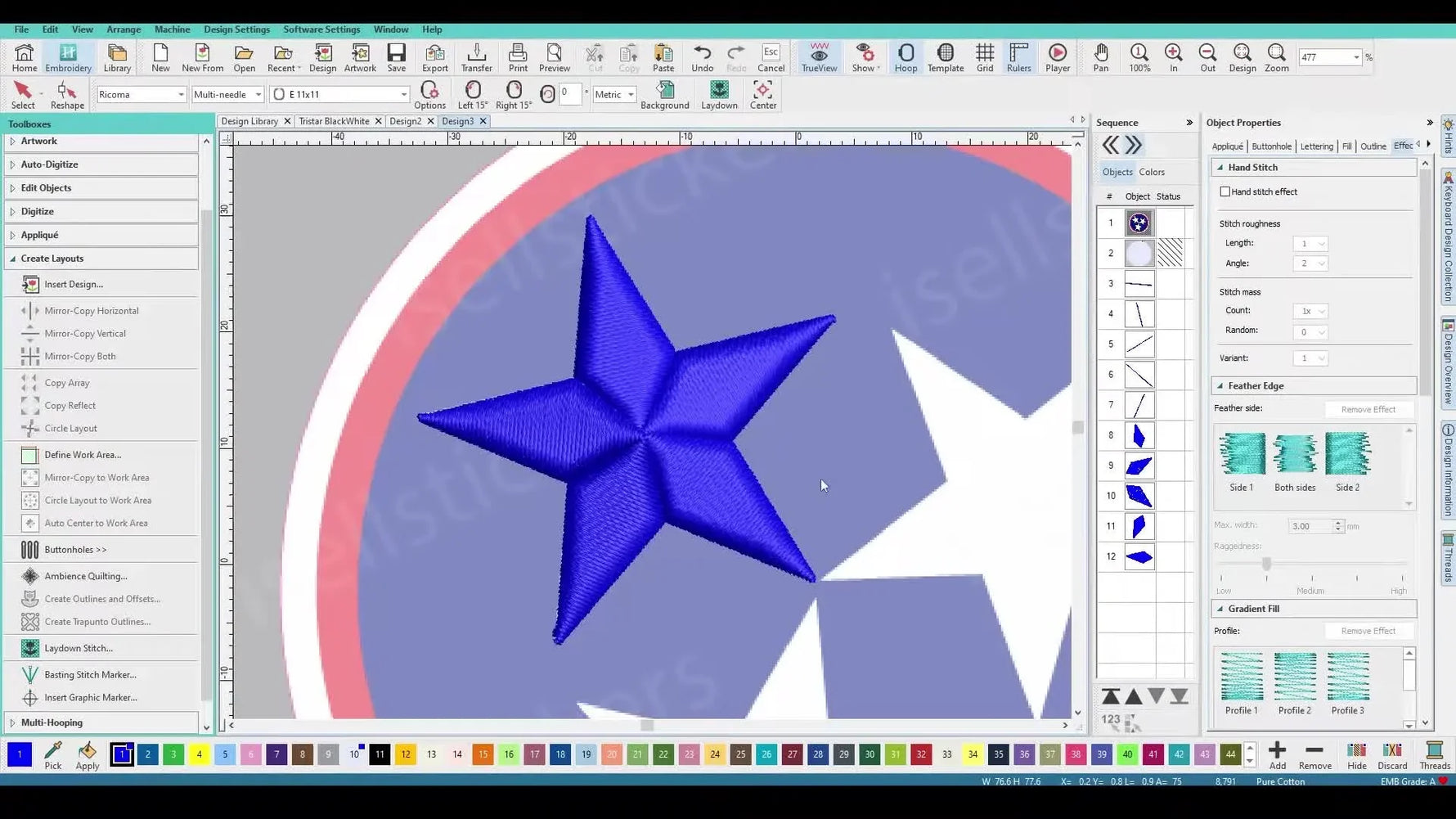Image resolution: width=1456 pixels, height=819 pixels.
Task: Close the Design3 tab
Action: tap(483, 121)
